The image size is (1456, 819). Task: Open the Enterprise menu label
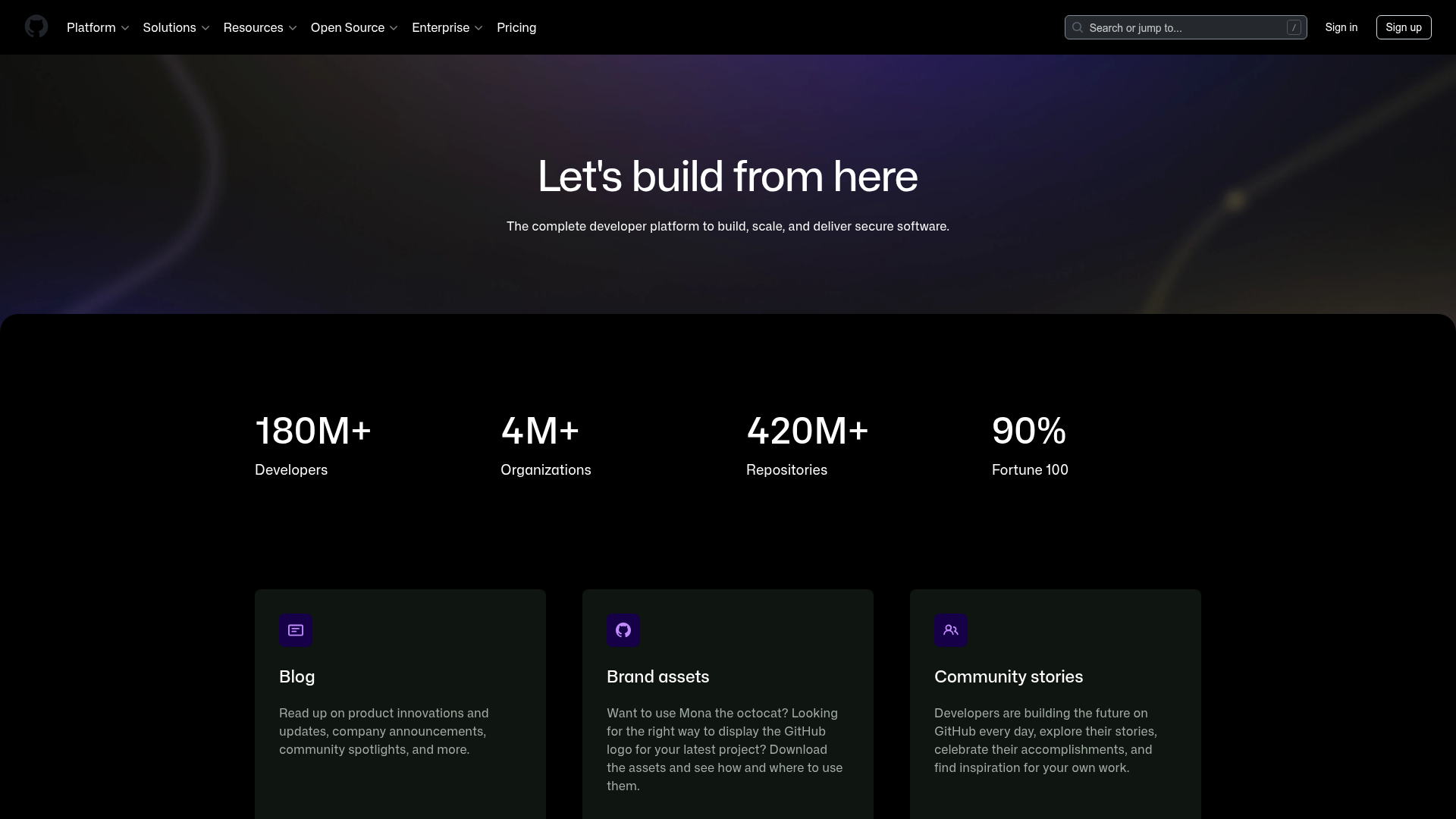pos(441,27)
